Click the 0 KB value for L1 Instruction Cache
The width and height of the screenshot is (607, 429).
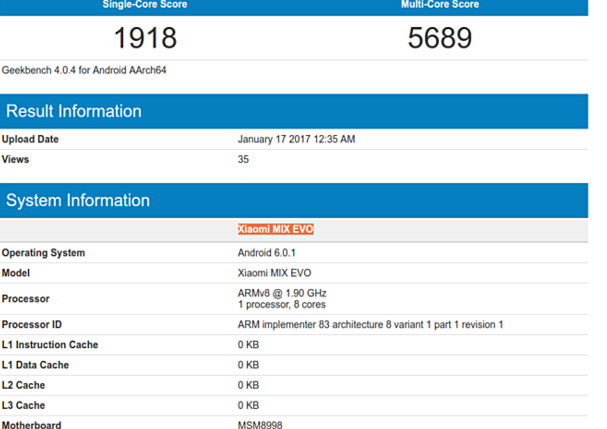coord(248,345)
